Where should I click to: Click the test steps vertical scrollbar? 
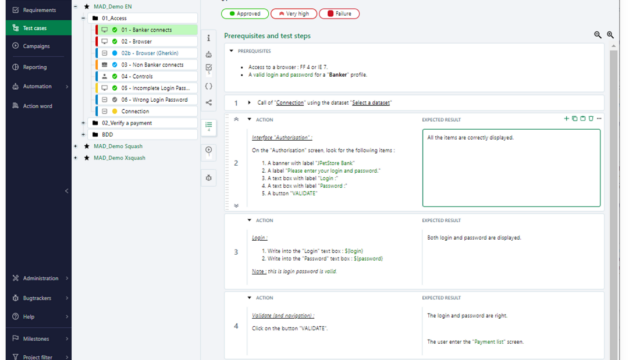(x=613, y=204)
